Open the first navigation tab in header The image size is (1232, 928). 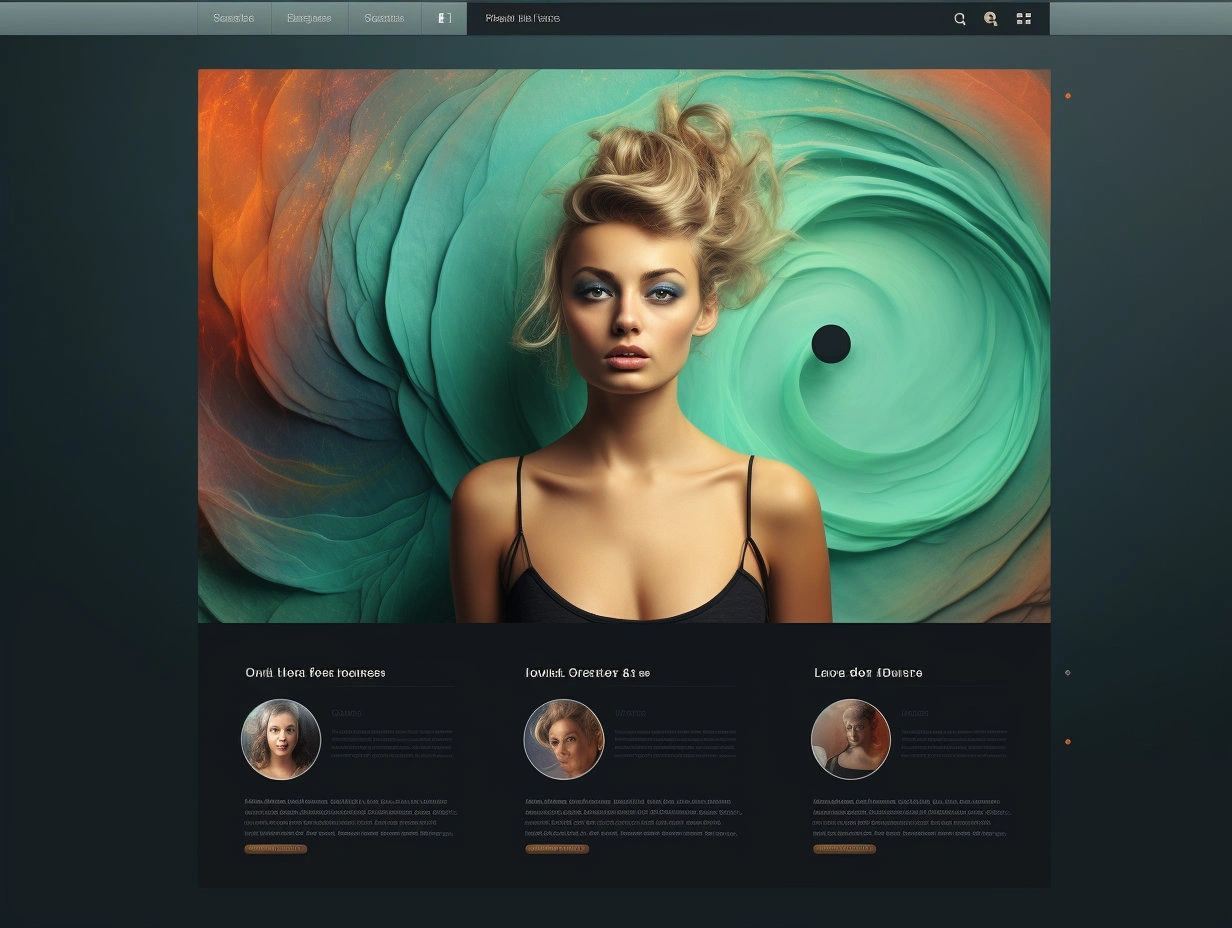tap(233, 18)
